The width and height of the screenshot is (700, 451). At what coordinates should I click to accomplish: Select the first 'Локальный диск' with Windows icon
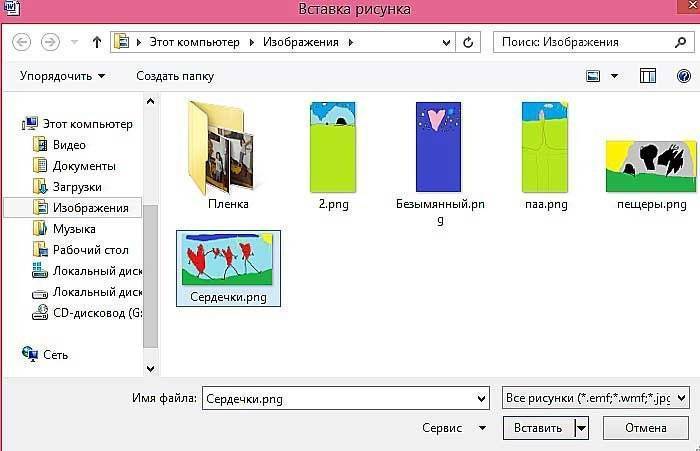[x=87, y=271]
